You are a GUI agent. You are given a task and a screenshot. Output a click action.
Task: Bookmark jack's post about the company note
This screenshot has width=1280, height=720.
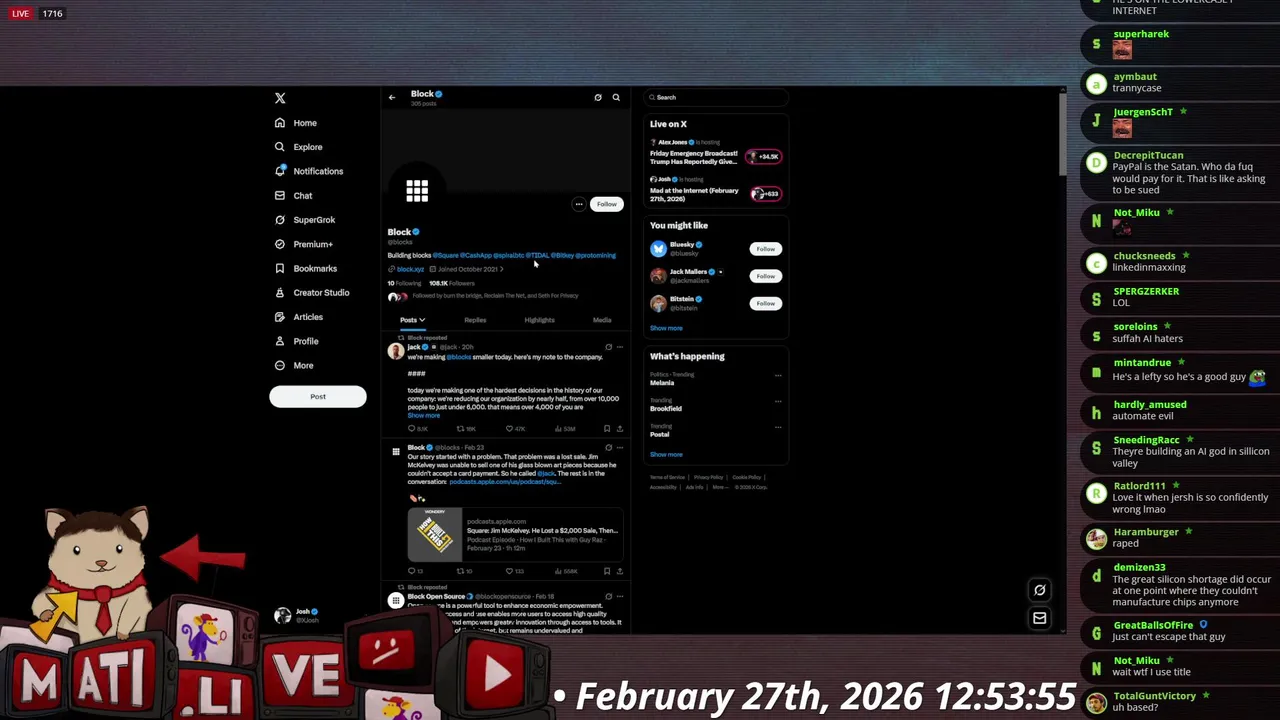coord(607,429)
